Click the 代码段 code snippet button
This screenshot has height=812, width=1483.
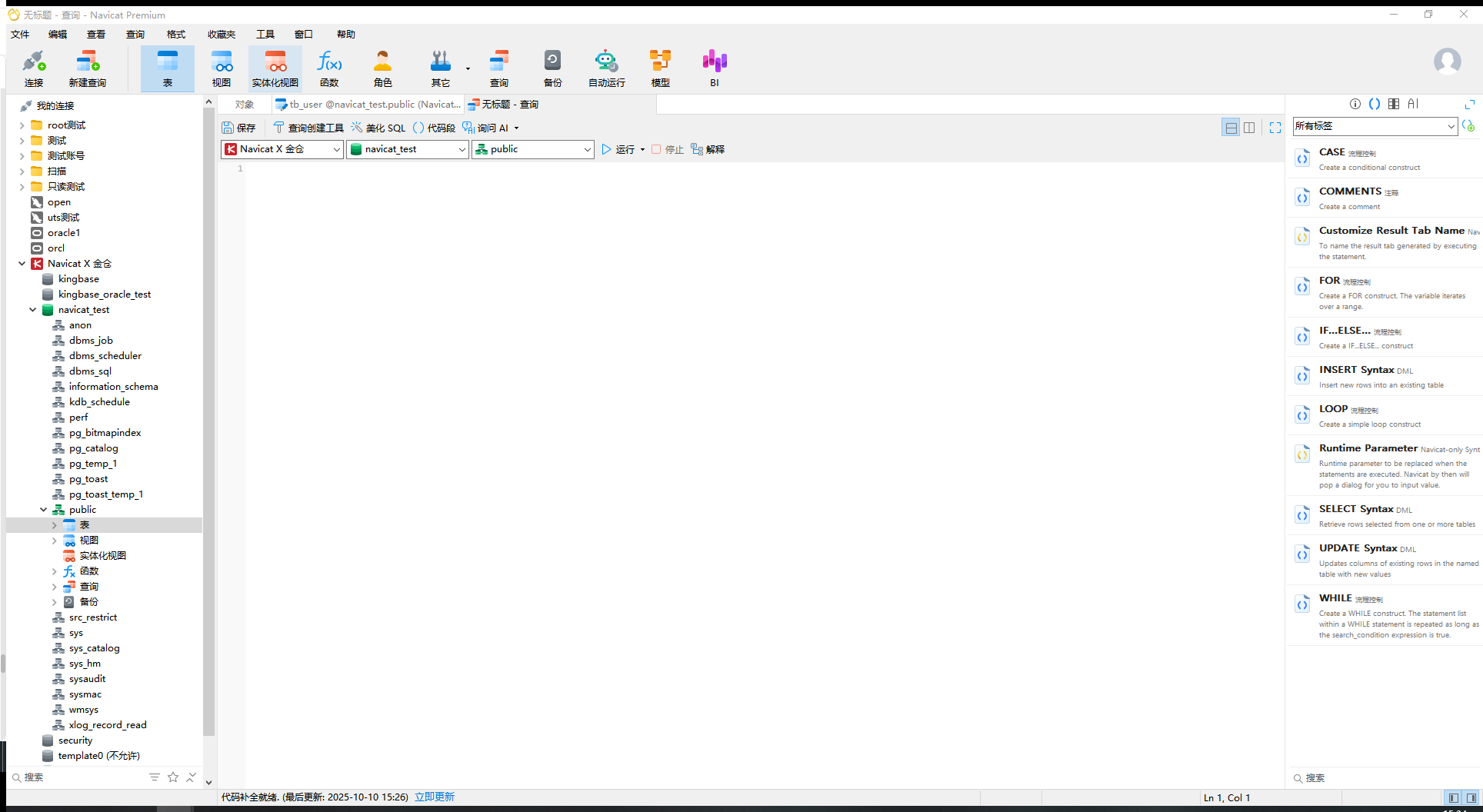(x=434, y=128)
